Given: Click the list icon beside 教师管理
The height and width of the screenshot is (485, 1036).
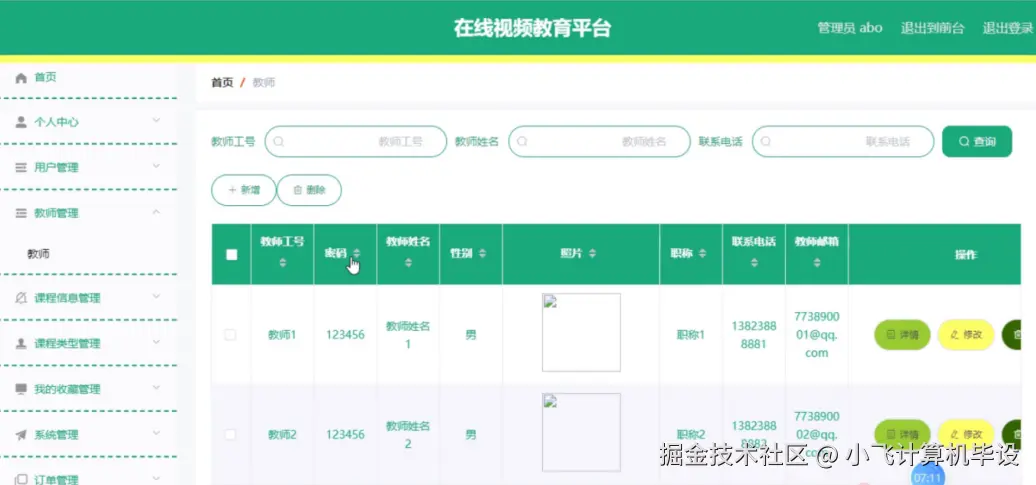Looking at the screenshot, I should pyautogui.click(x=21, y=213).
